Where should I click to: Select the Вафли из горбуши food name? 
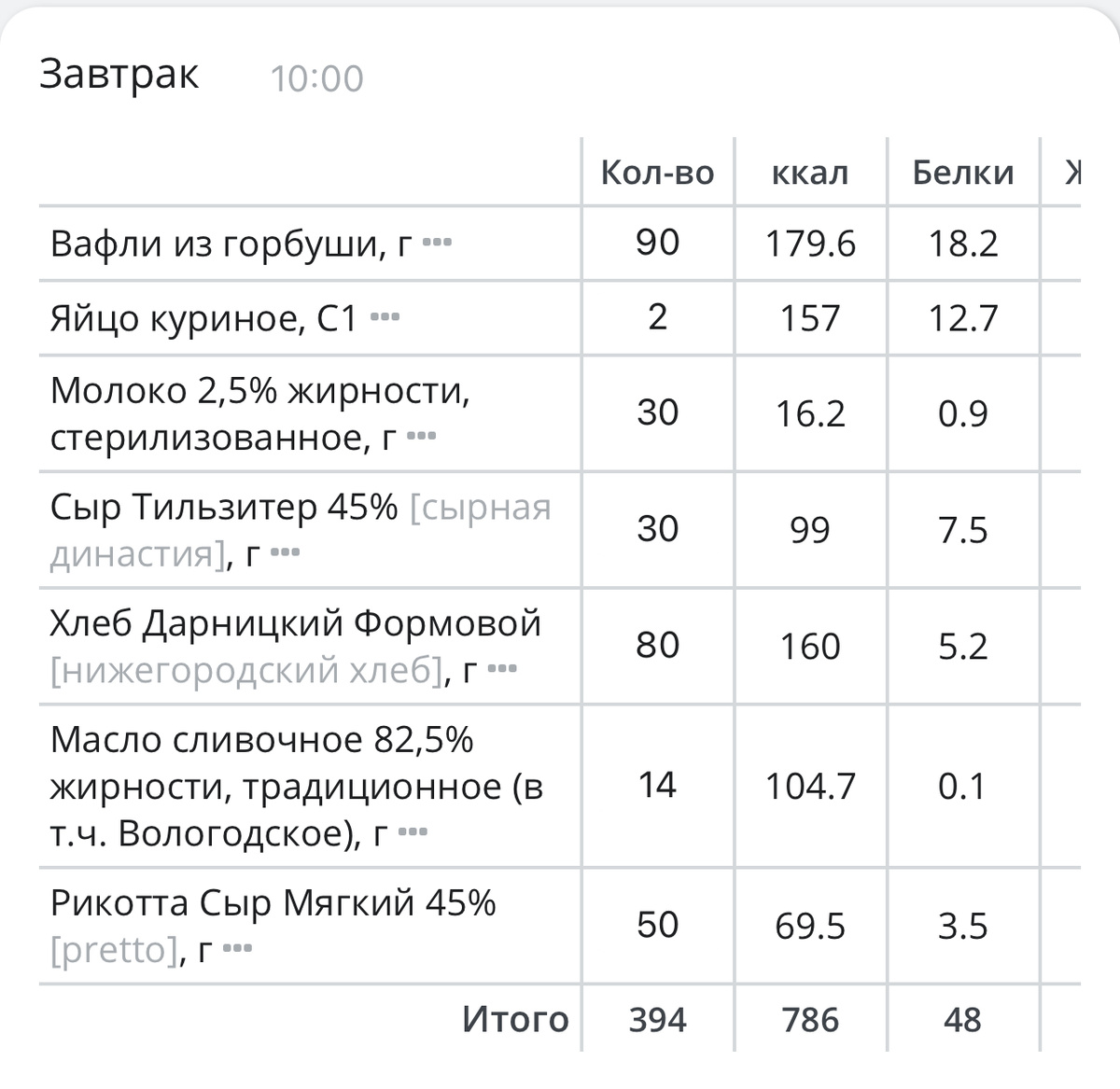point(219,244)
